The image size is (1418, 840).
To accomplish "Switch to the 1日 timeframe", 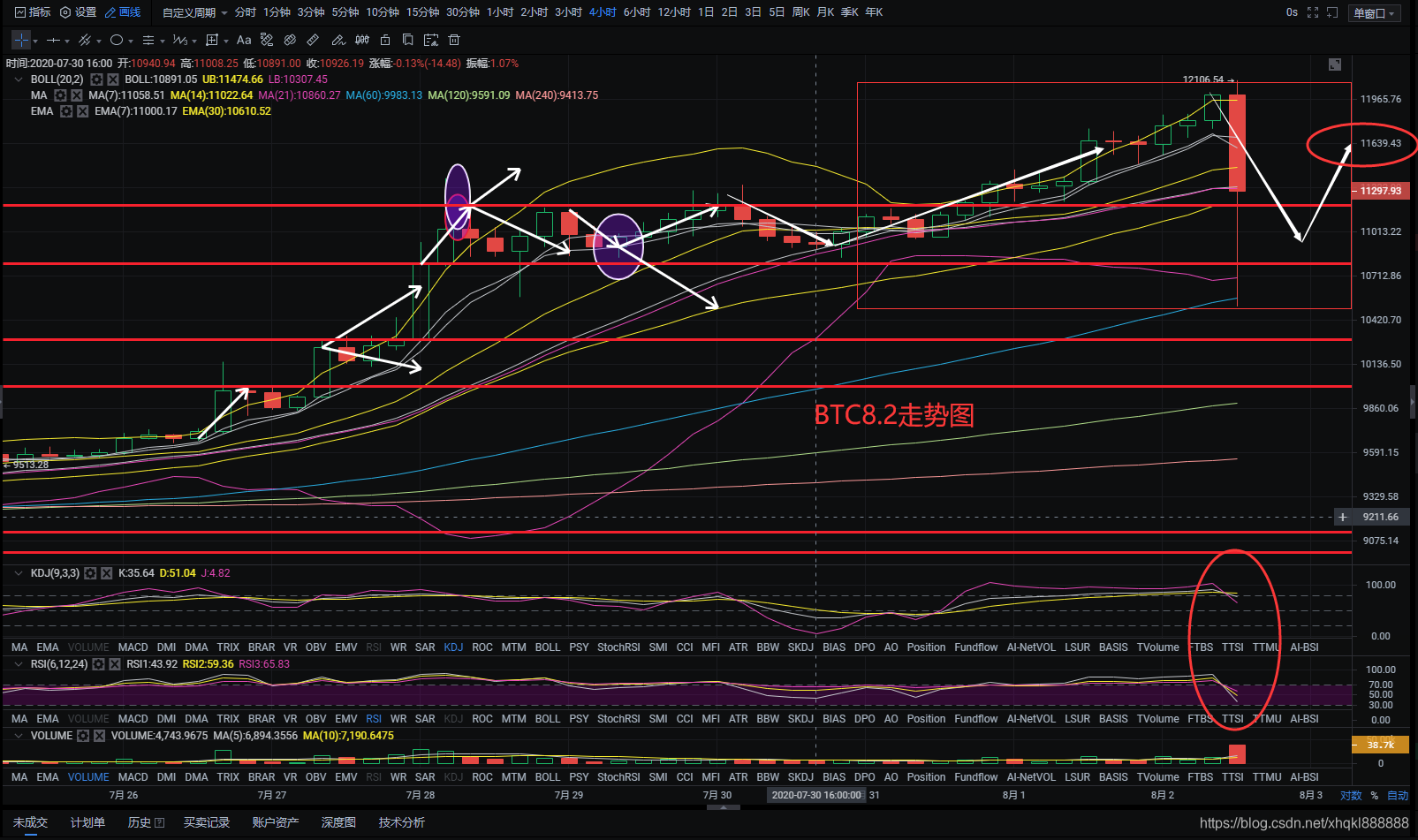I will (x=706, y=12).
